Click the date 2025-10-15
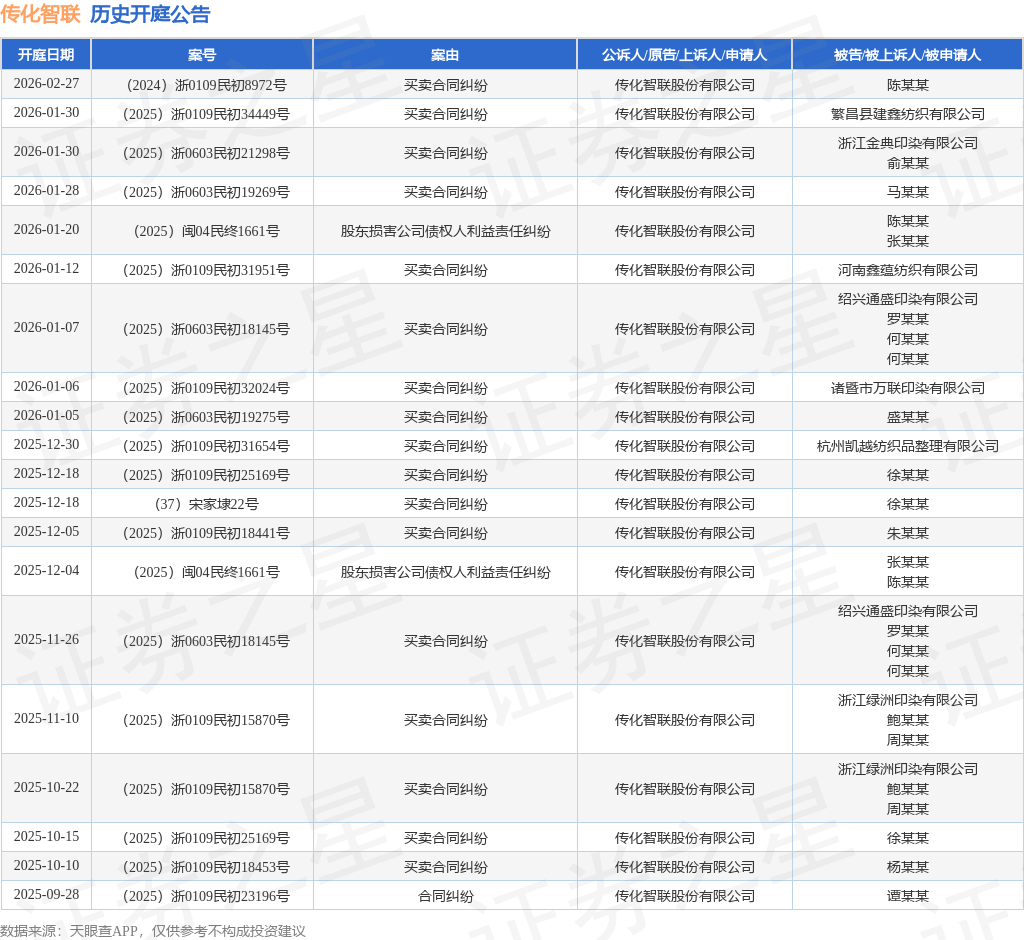Screen dimensions: 1024x940 point(46,837)
